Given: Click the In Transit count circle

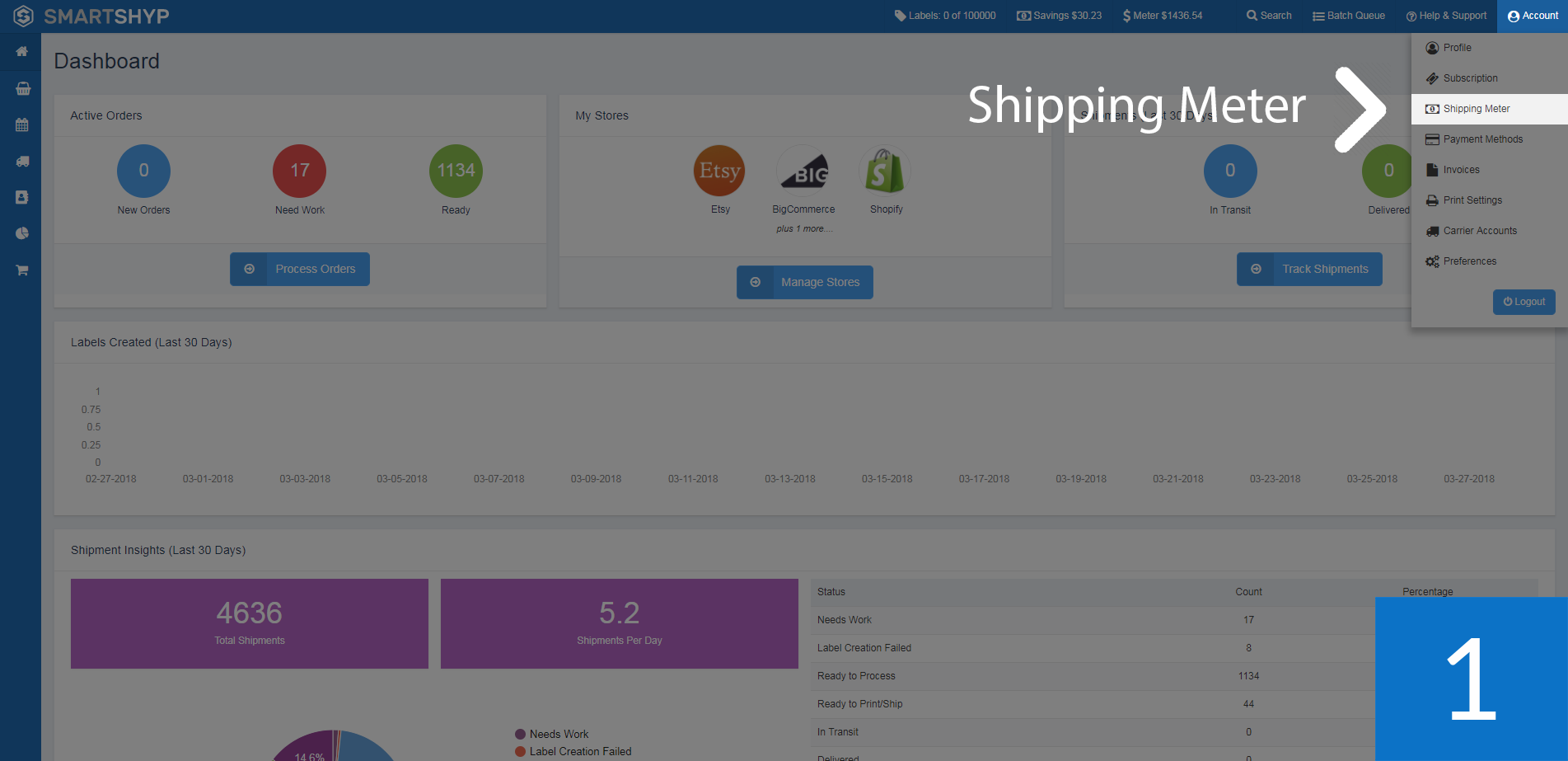Looking at the screenshot, I should [1230, 171].
